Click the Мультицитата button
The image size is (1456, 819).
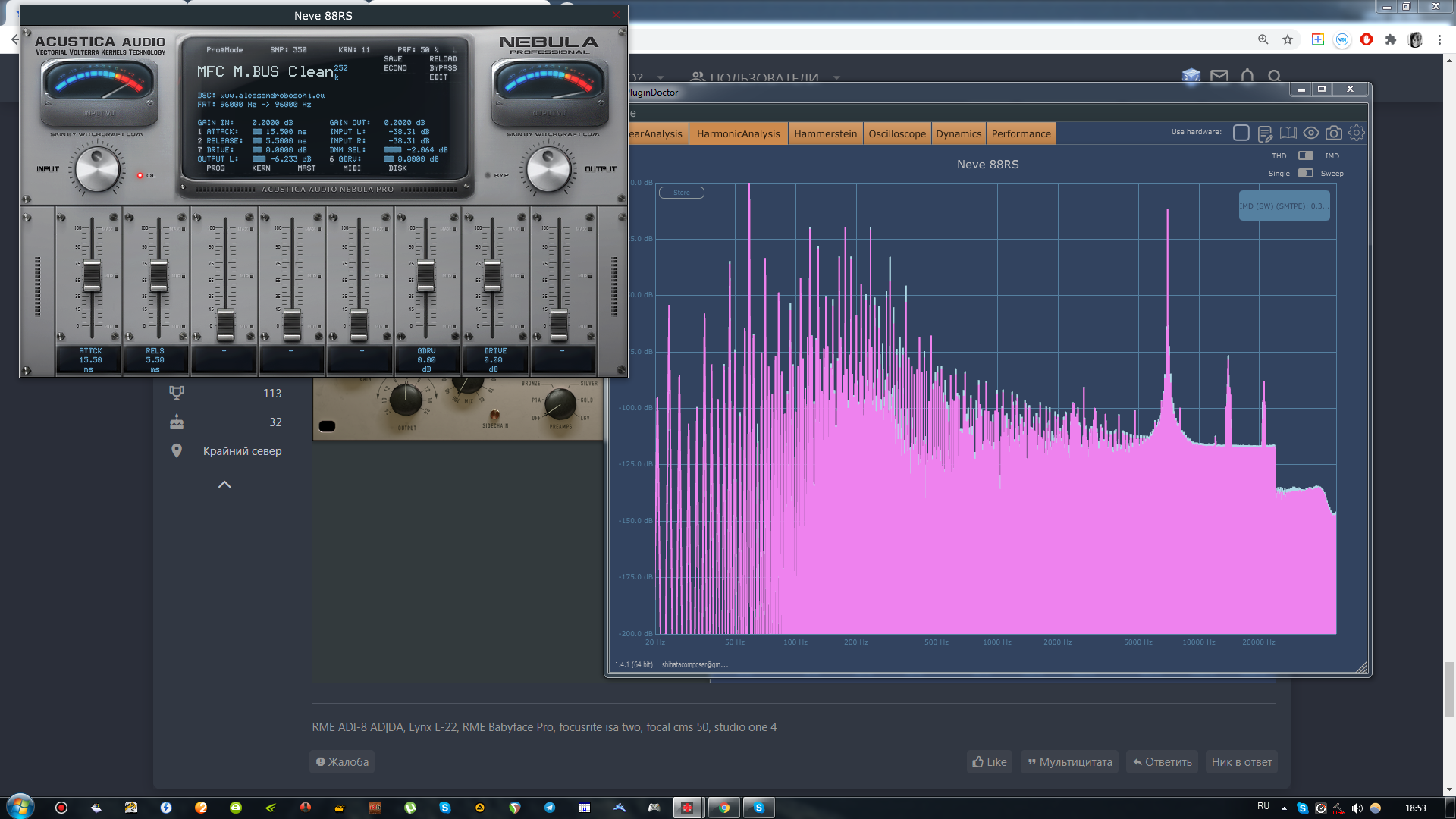pyautogui.click(x=1070, y=762)
